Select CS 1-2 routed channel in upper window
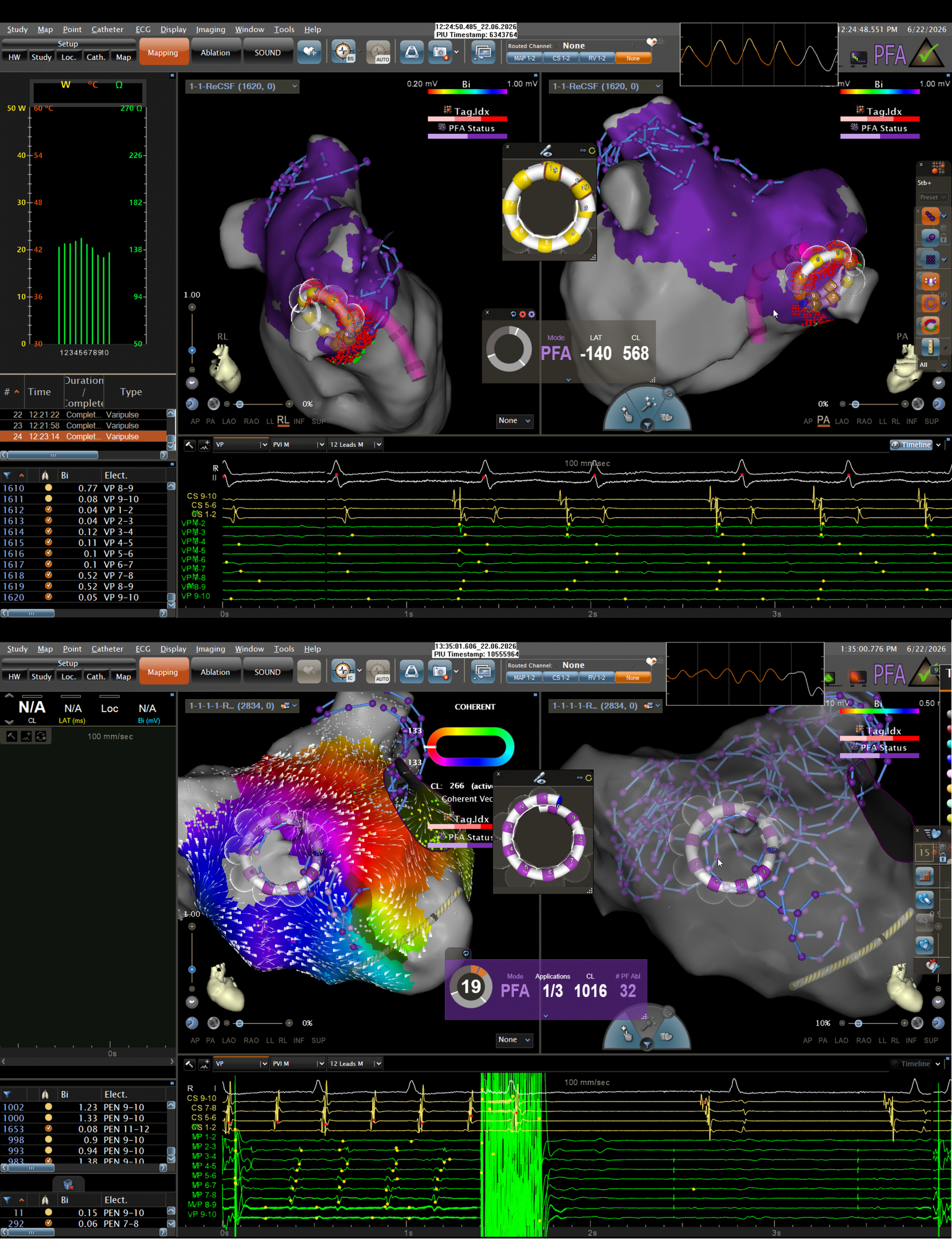Screen dimensions: 952x1239 point(560,58)
